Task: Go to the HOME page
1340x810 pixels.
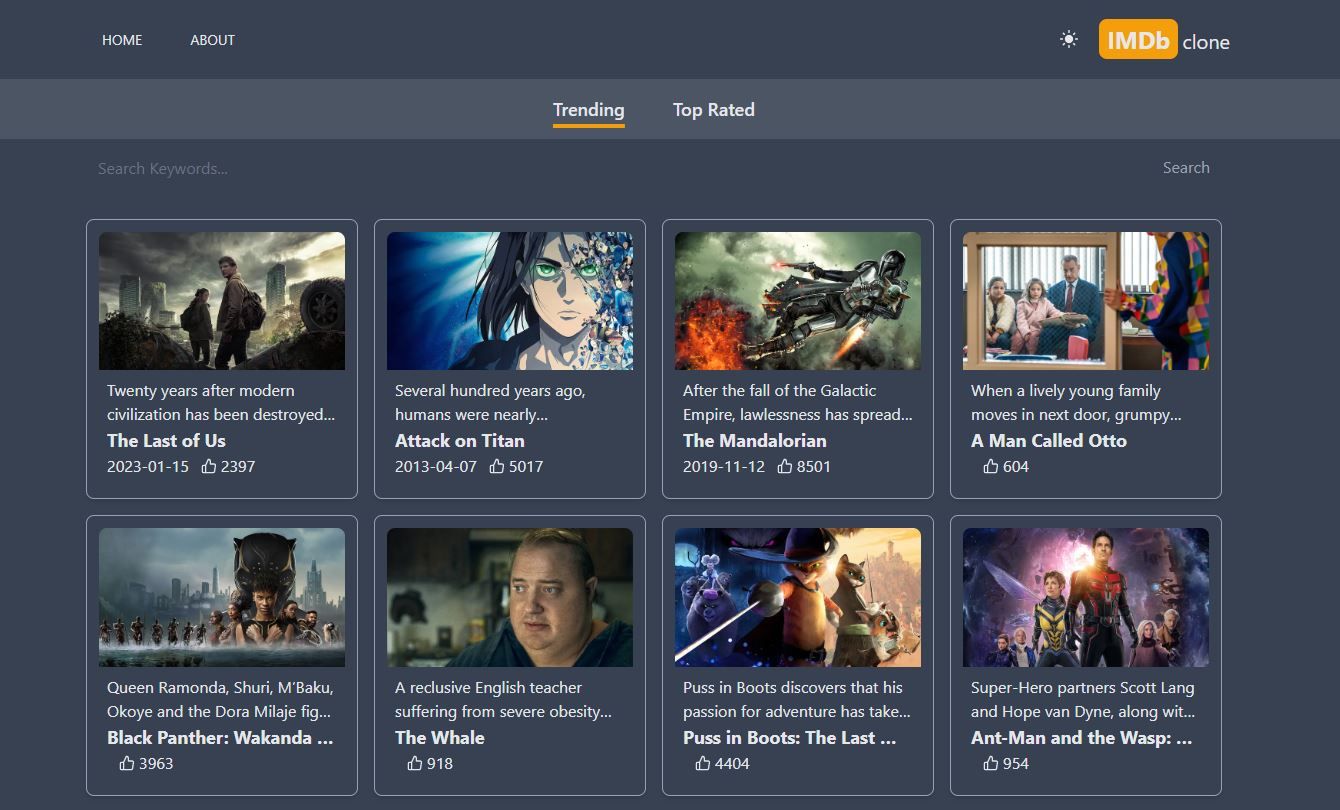Action: pyautogui.click(x=122, y=40)
